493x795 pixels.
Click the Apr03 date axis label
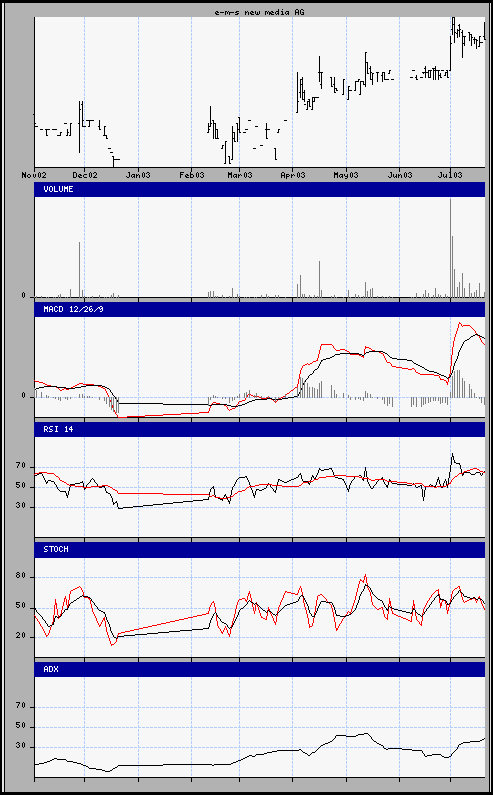coord(293,175)
